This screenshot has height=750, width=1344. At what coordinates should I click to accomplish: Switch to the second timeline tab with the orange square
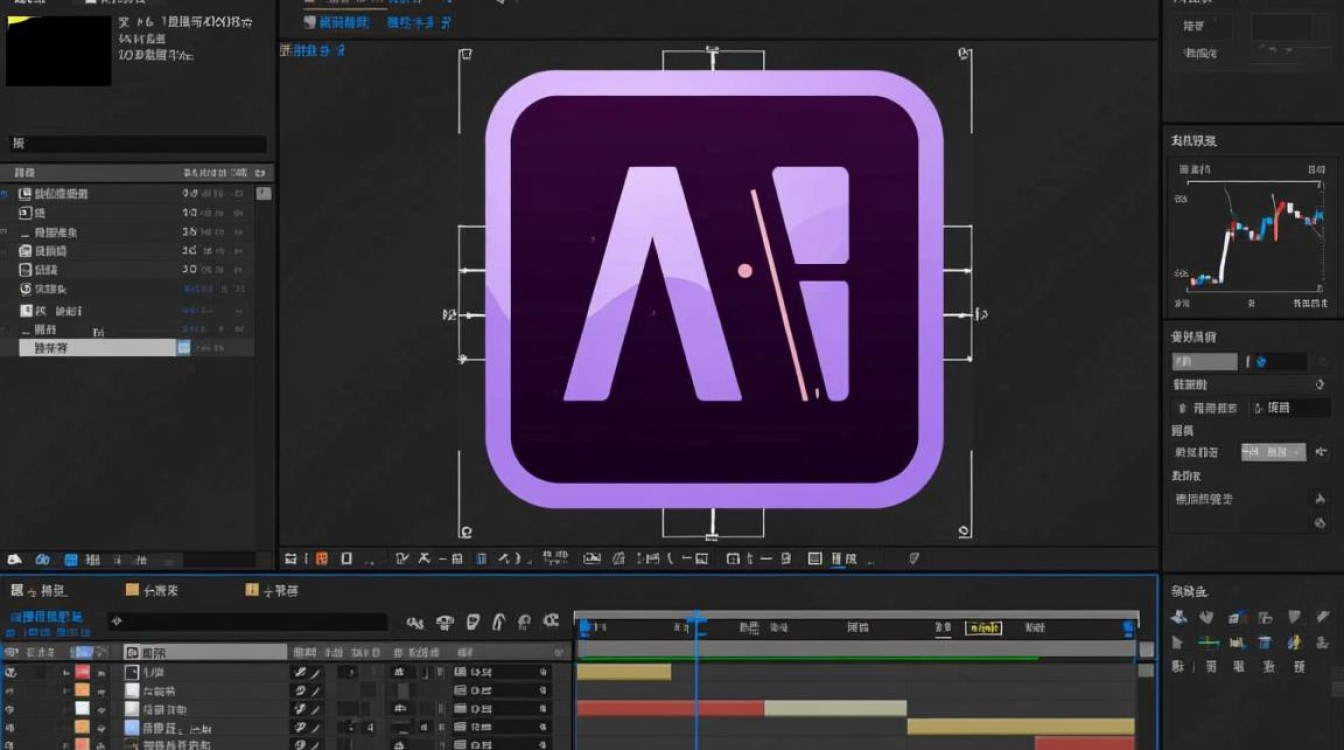pos(152,591)
